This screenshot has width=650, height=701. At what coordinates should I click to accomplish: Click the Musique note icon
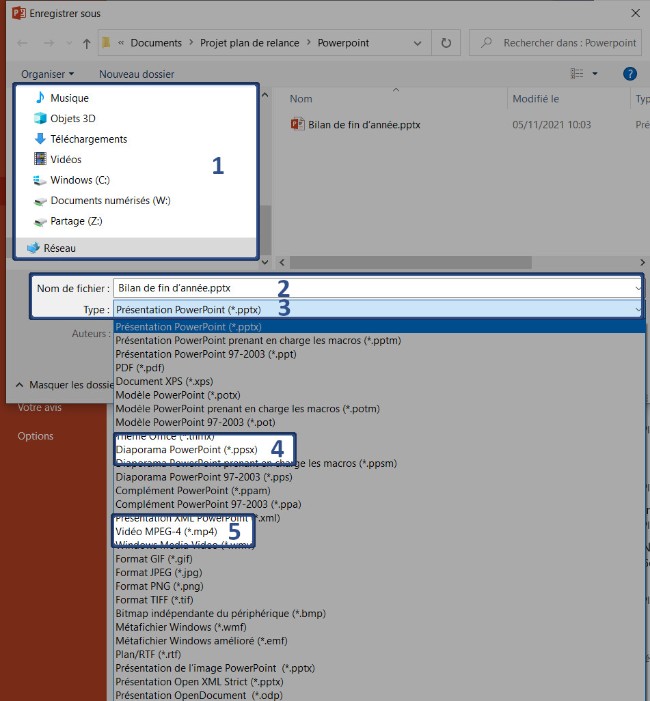[x=40, y=97]
